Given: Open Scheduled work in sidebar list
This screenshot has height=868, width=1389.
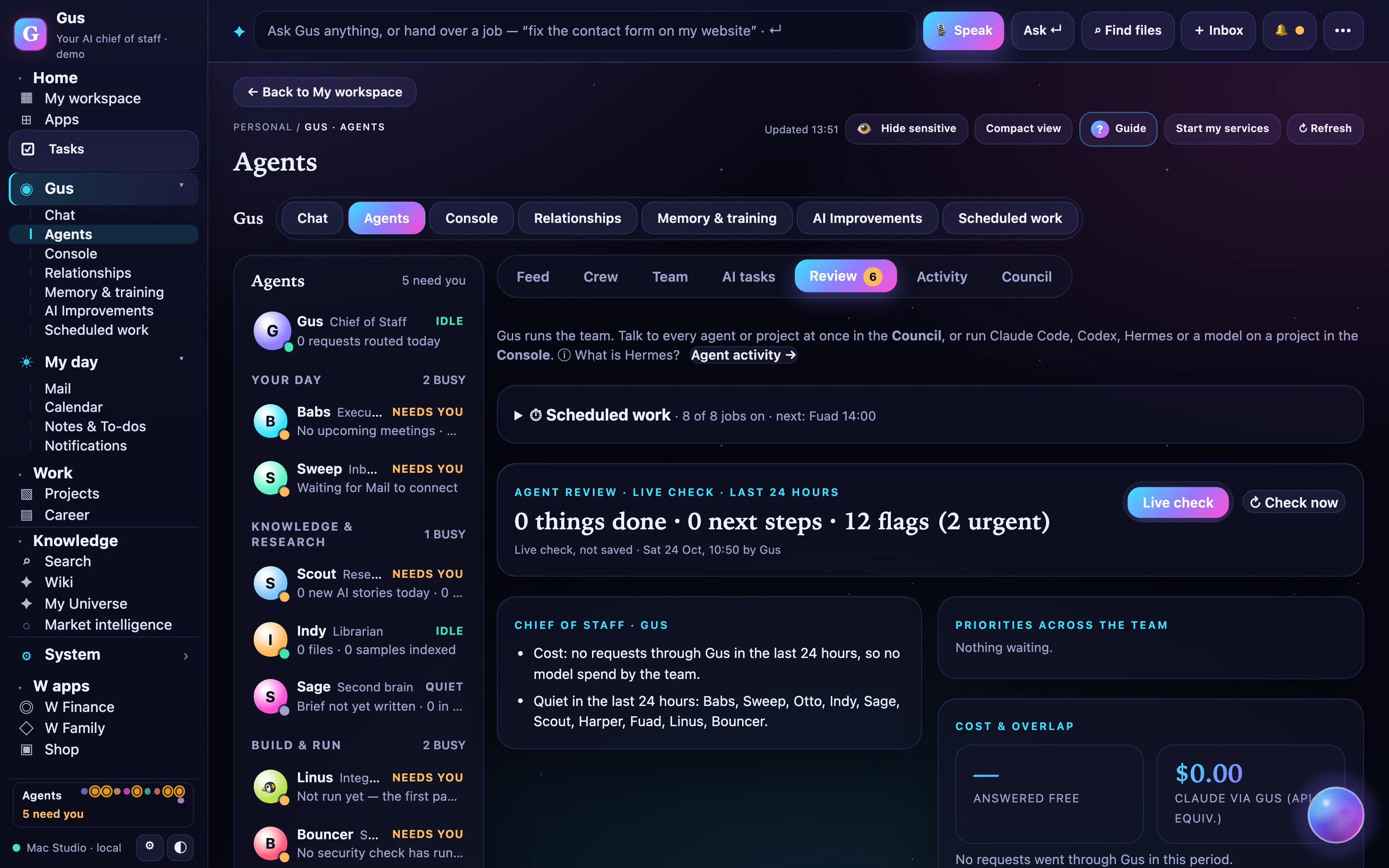Looking at the screenshot, I should (96, 330).
